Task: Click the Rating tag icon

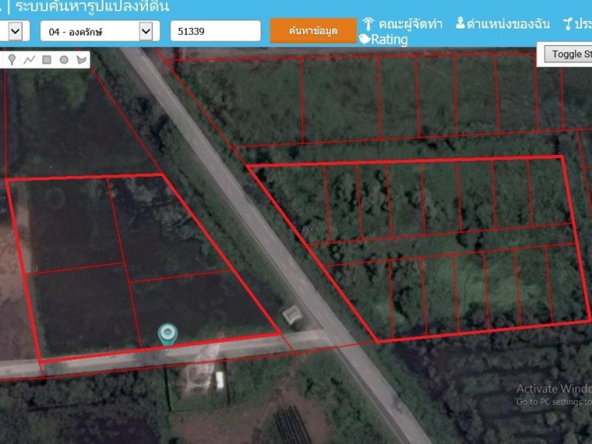Action: (x=364, y=39)
